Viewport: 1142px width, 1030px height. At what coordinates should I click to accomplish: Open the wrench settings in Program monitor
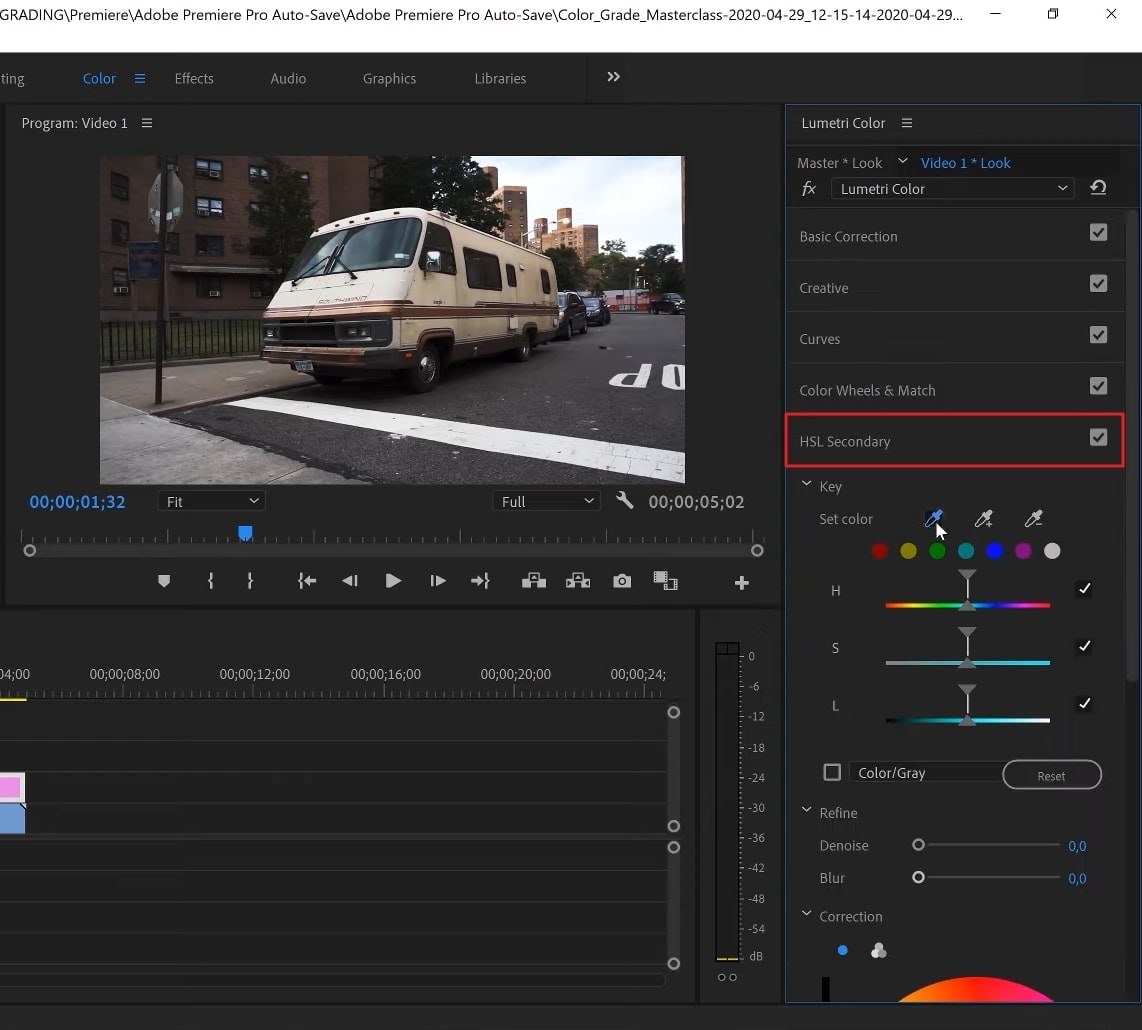click(625, 501)
